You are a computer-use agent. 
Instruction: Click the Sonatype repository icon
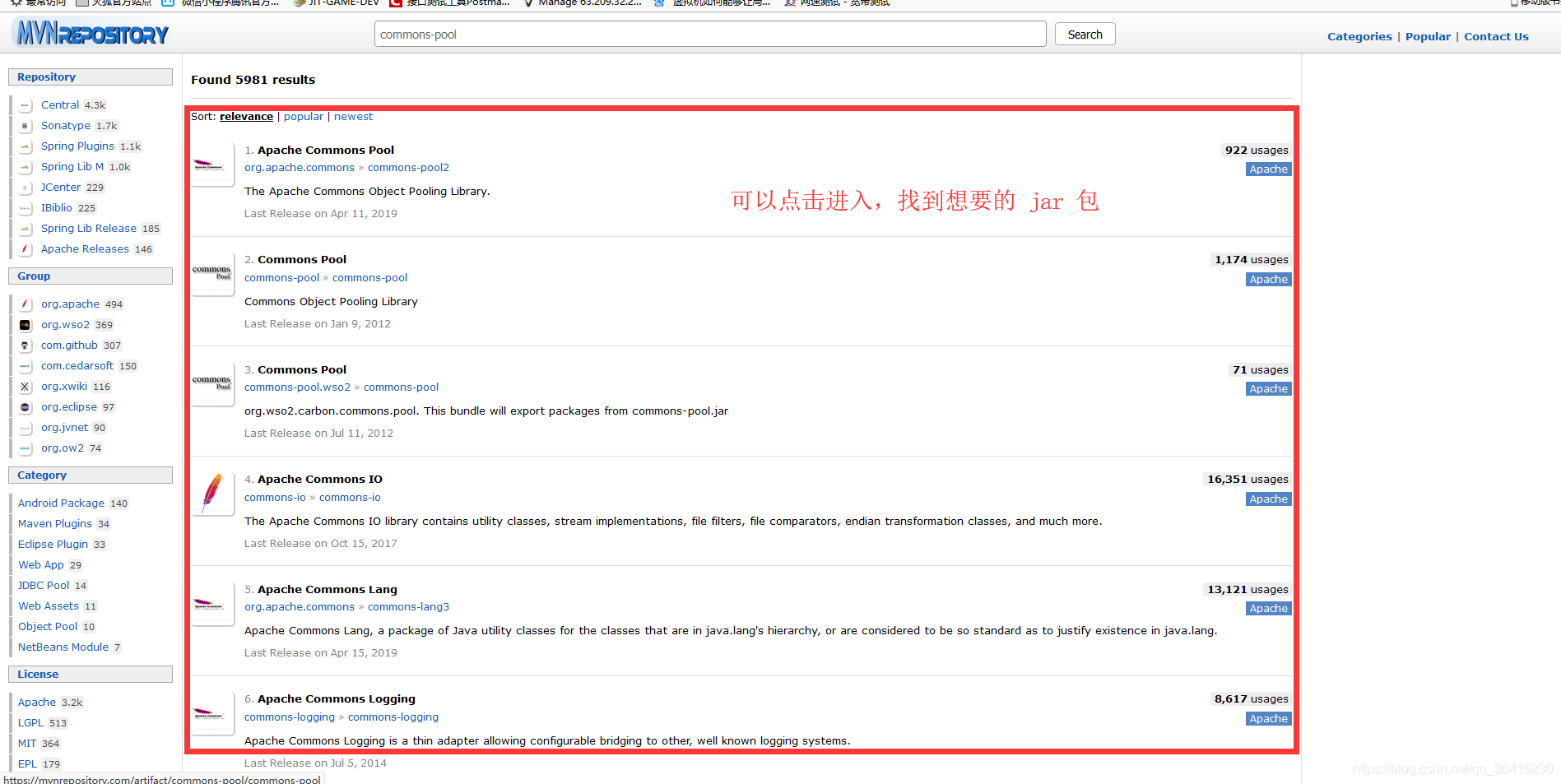pos(26,126)
